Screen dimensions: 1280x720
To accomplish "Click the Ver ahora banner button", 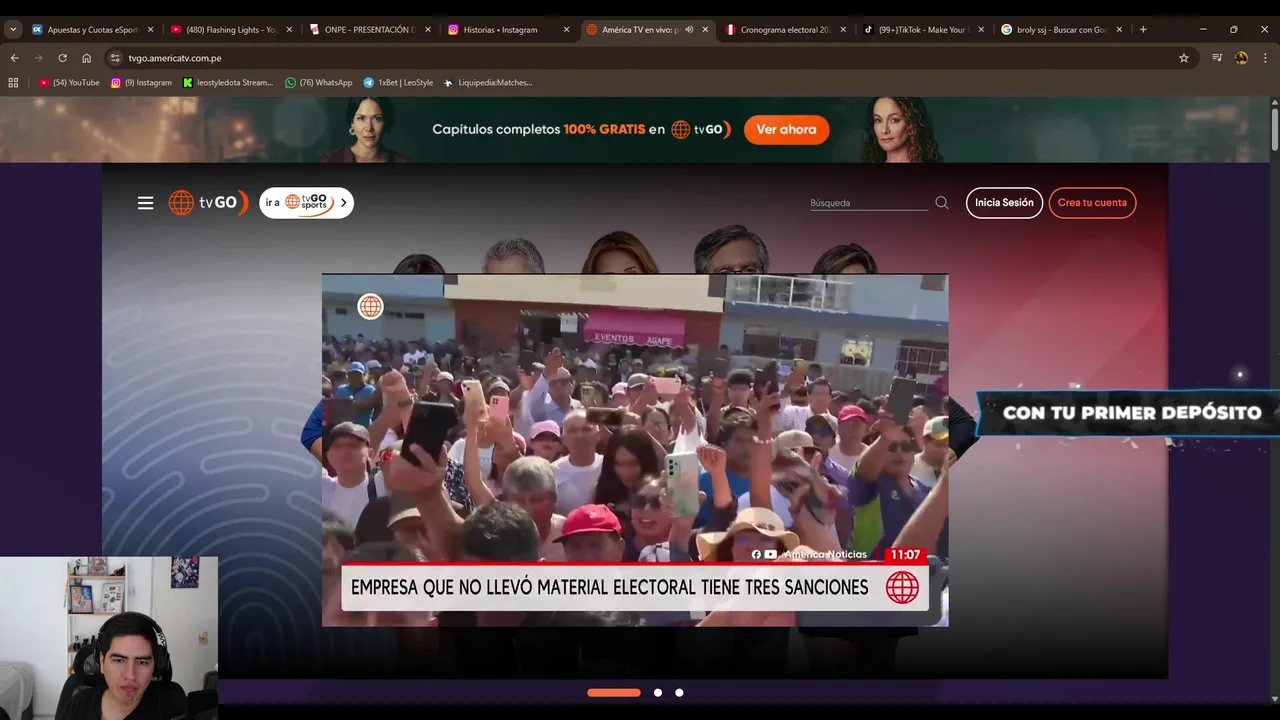I will pos(786,130).
